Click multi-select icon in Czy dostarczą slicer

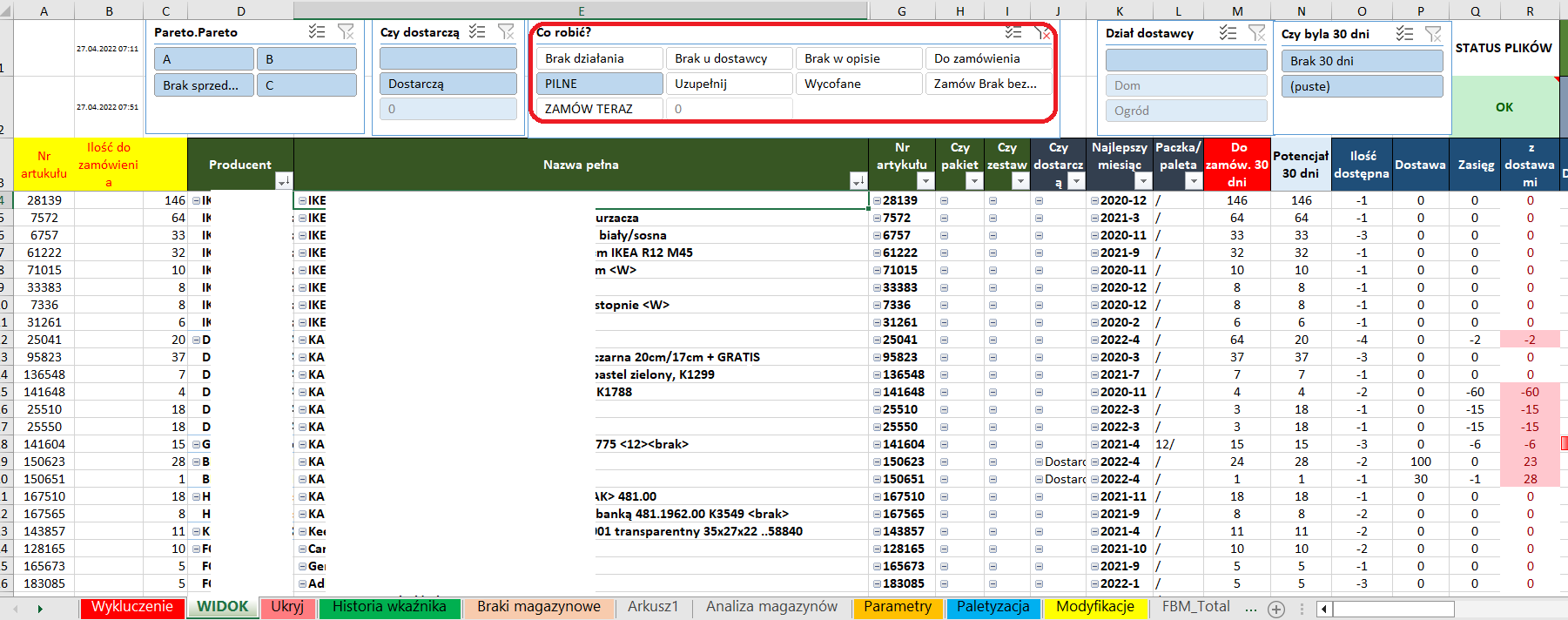(477, 32)
